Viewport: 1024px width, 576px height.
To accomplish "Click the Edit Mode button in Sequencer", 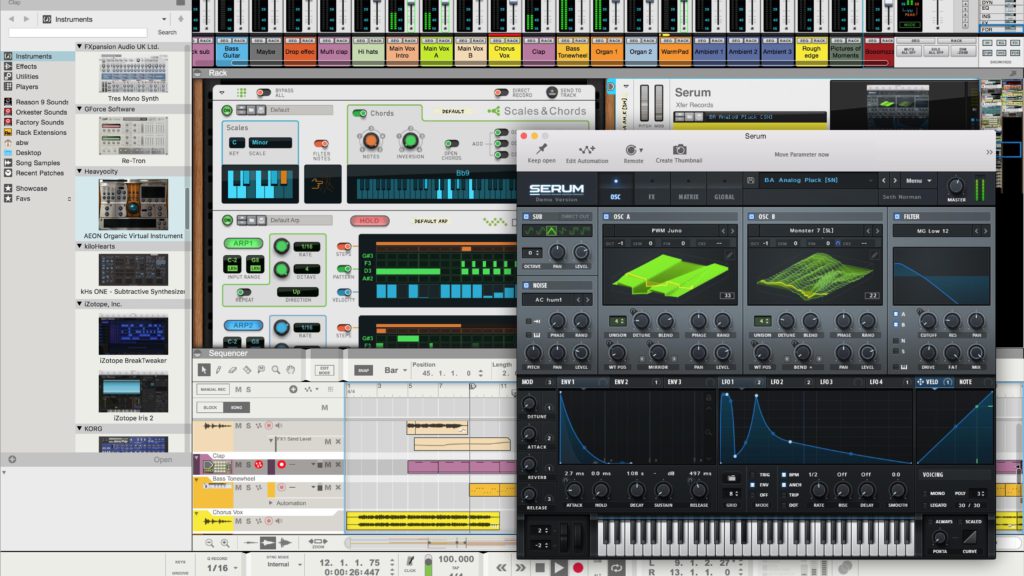I will (x=325, y=370).
